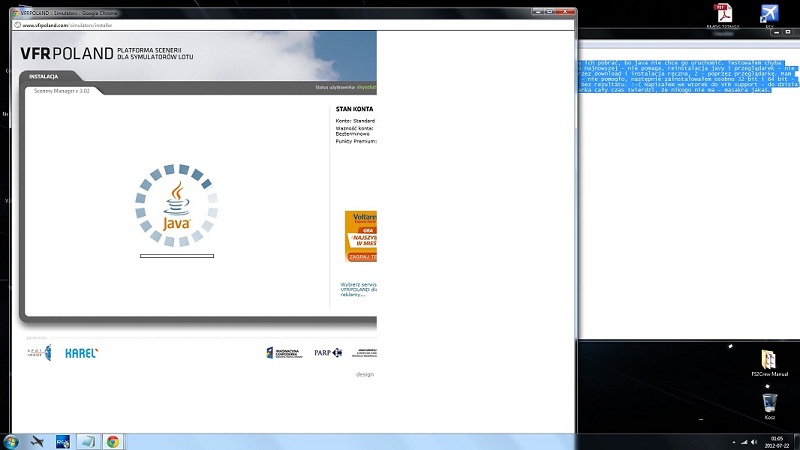Launch the airplane shortcut on the desktop
Viewport: 800px width, 450px height.
pyautogui.click(x=769, y=14)
